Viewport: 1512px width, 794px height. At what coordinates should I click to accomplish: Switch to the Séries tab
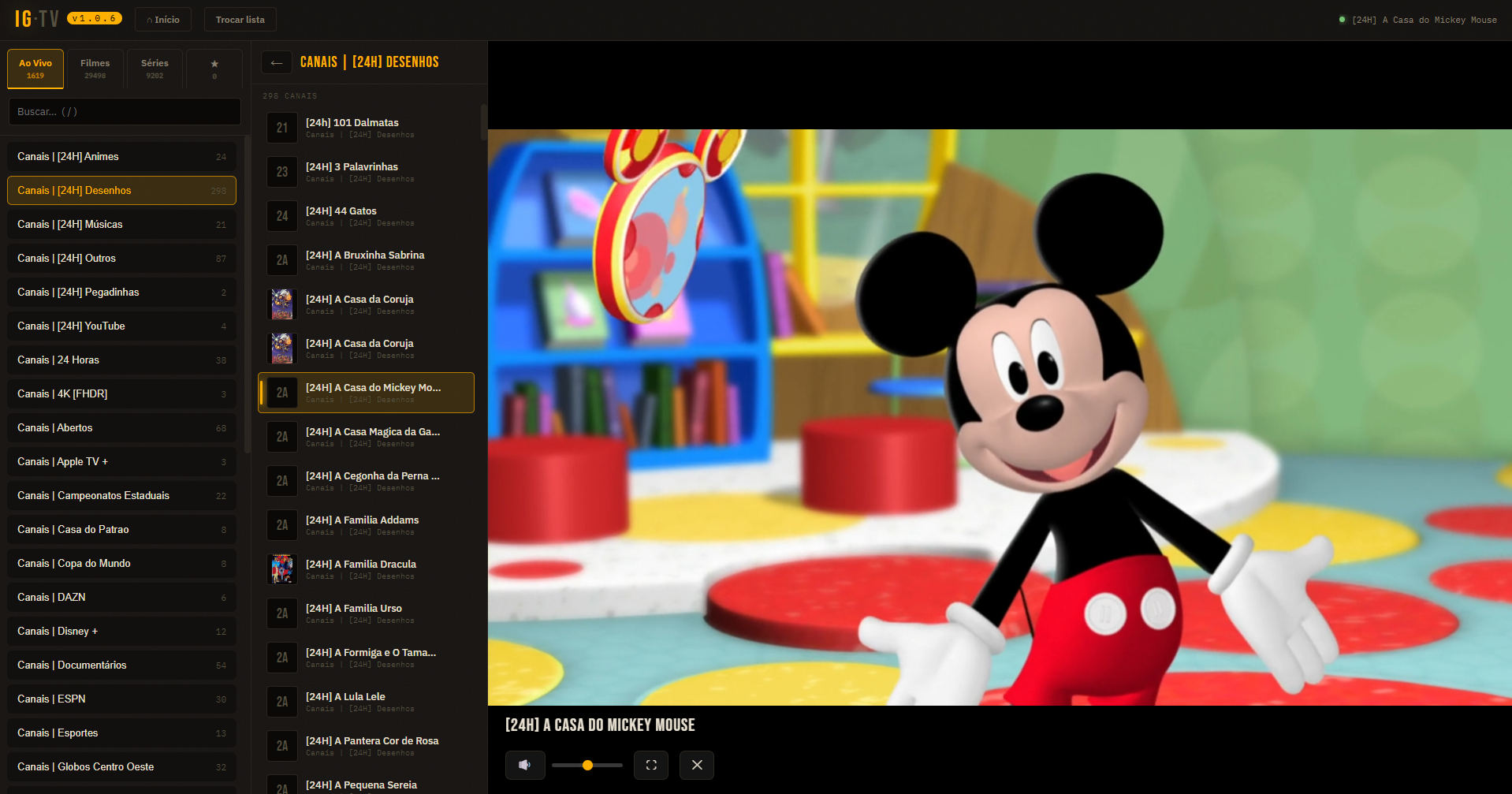coord(155,69)
